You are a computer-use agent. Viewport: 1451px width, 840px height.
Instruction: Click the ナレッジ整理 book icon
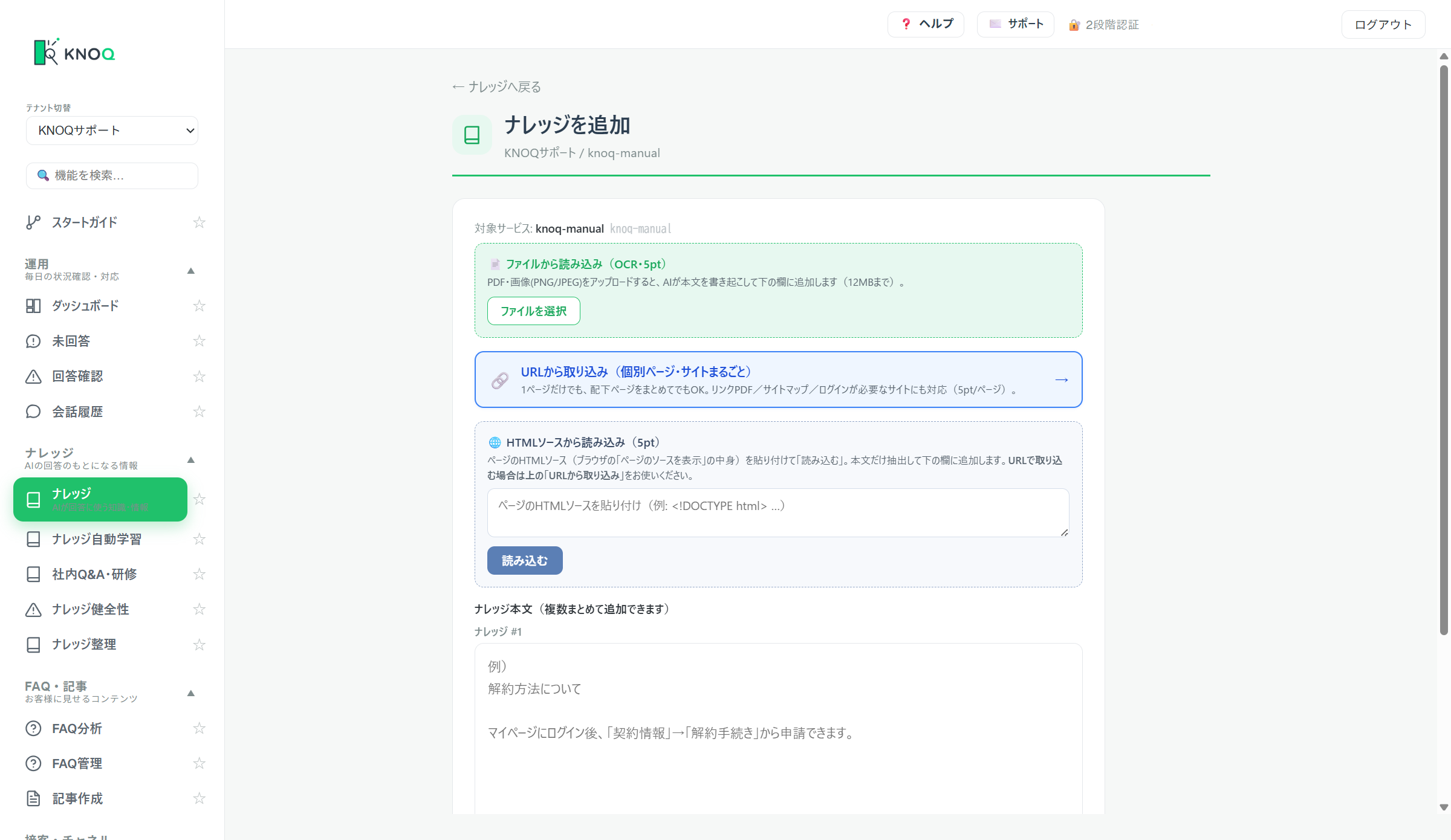pyautogui.click(x=33, y=645)
